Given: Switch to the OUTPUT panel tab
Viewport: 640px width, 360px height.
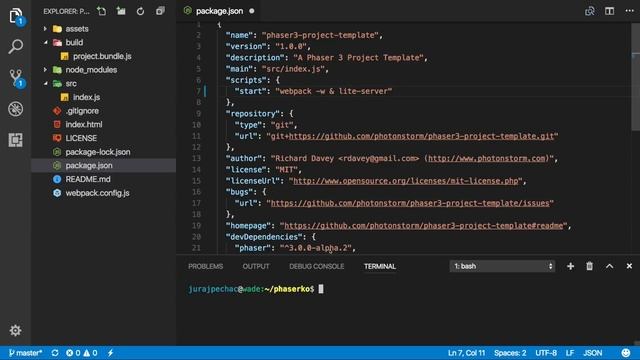Looking at the screenshot, I should 256,266.
